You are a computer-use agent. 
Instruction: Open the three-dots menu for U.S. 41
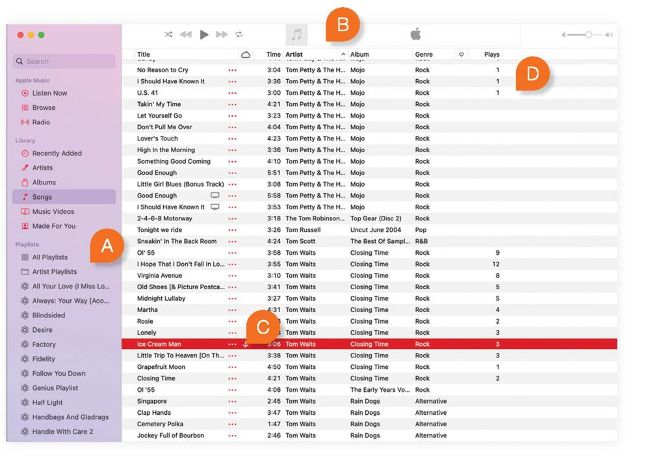[x=232, y=93]
